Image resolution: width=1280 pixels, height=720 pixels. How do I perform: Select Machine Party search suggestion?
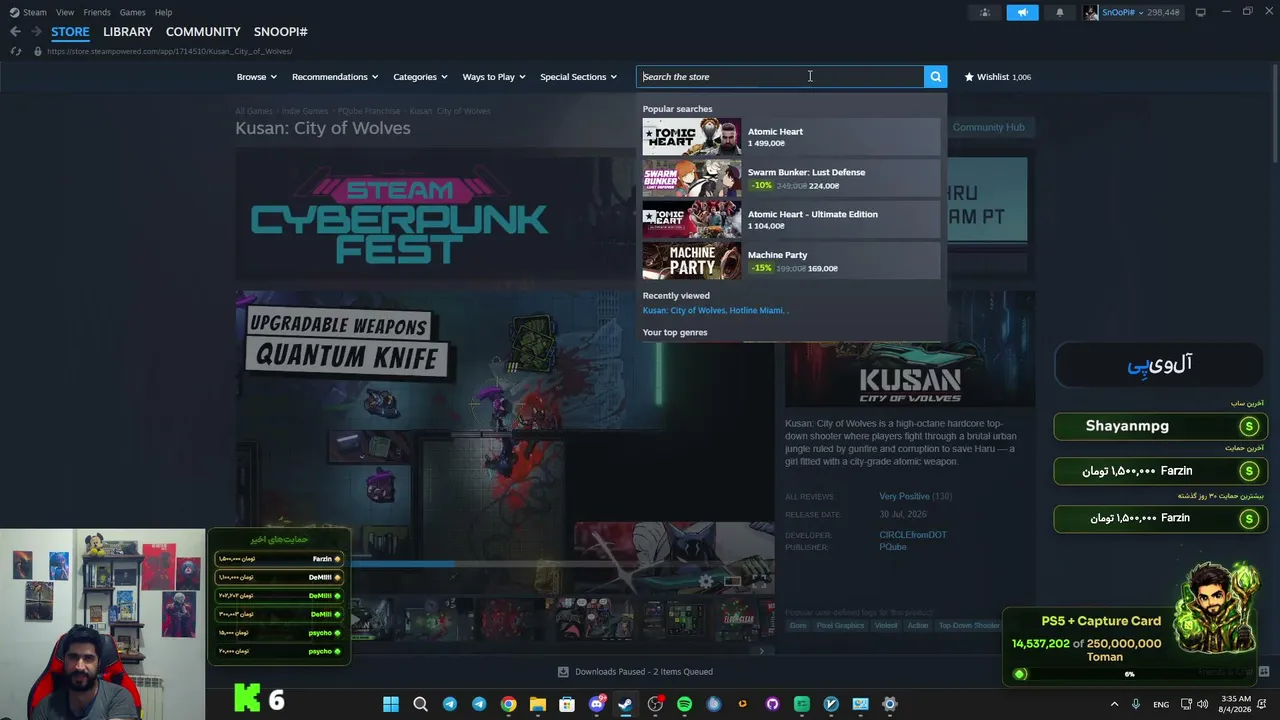[x=791, y=261]
